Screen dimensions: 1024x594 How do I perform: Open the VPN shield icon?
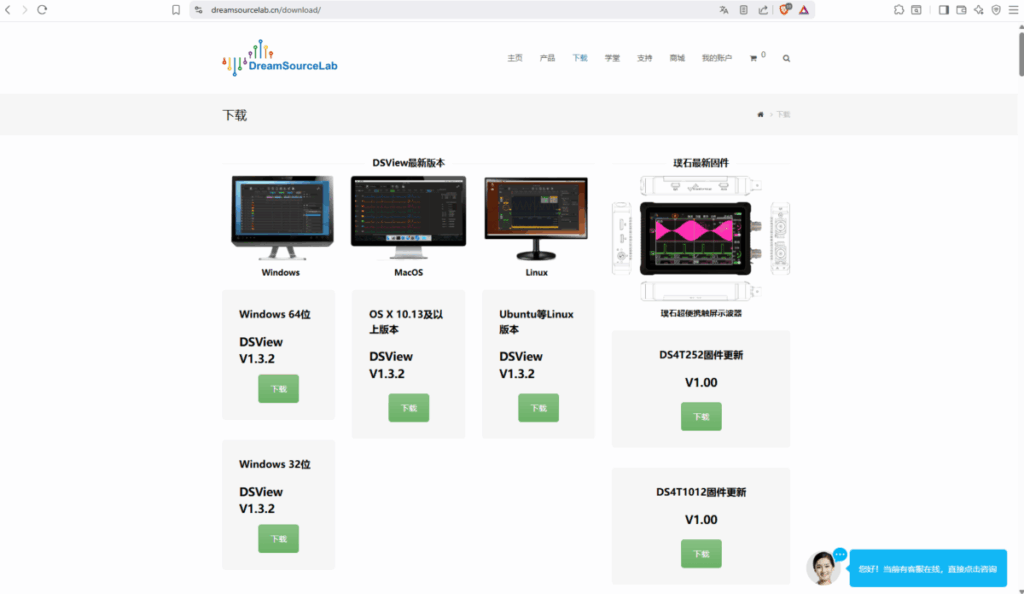coord(996,10)
